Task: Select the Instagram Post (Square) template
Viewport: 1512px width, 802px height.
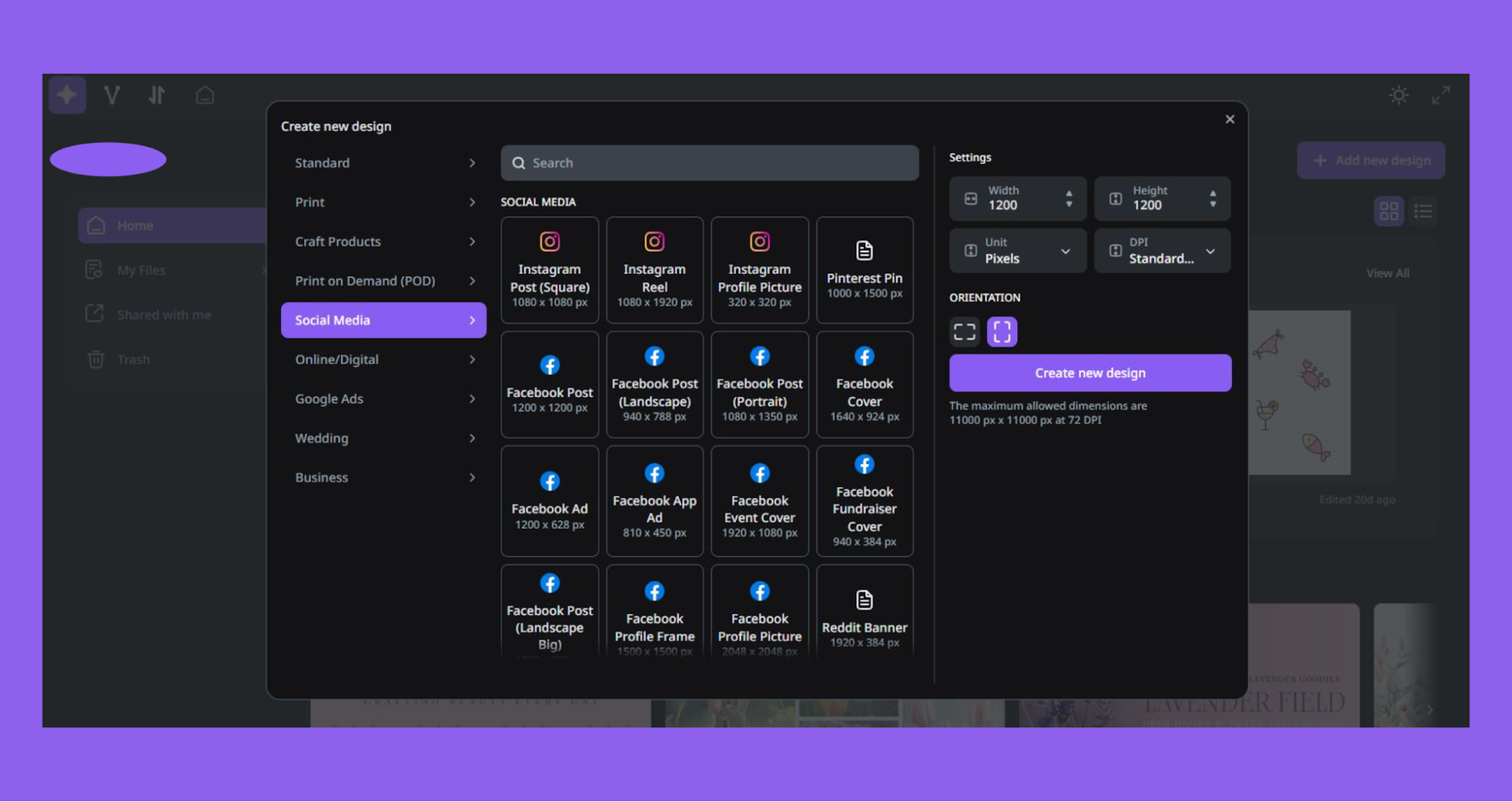Action: point(549,270)
